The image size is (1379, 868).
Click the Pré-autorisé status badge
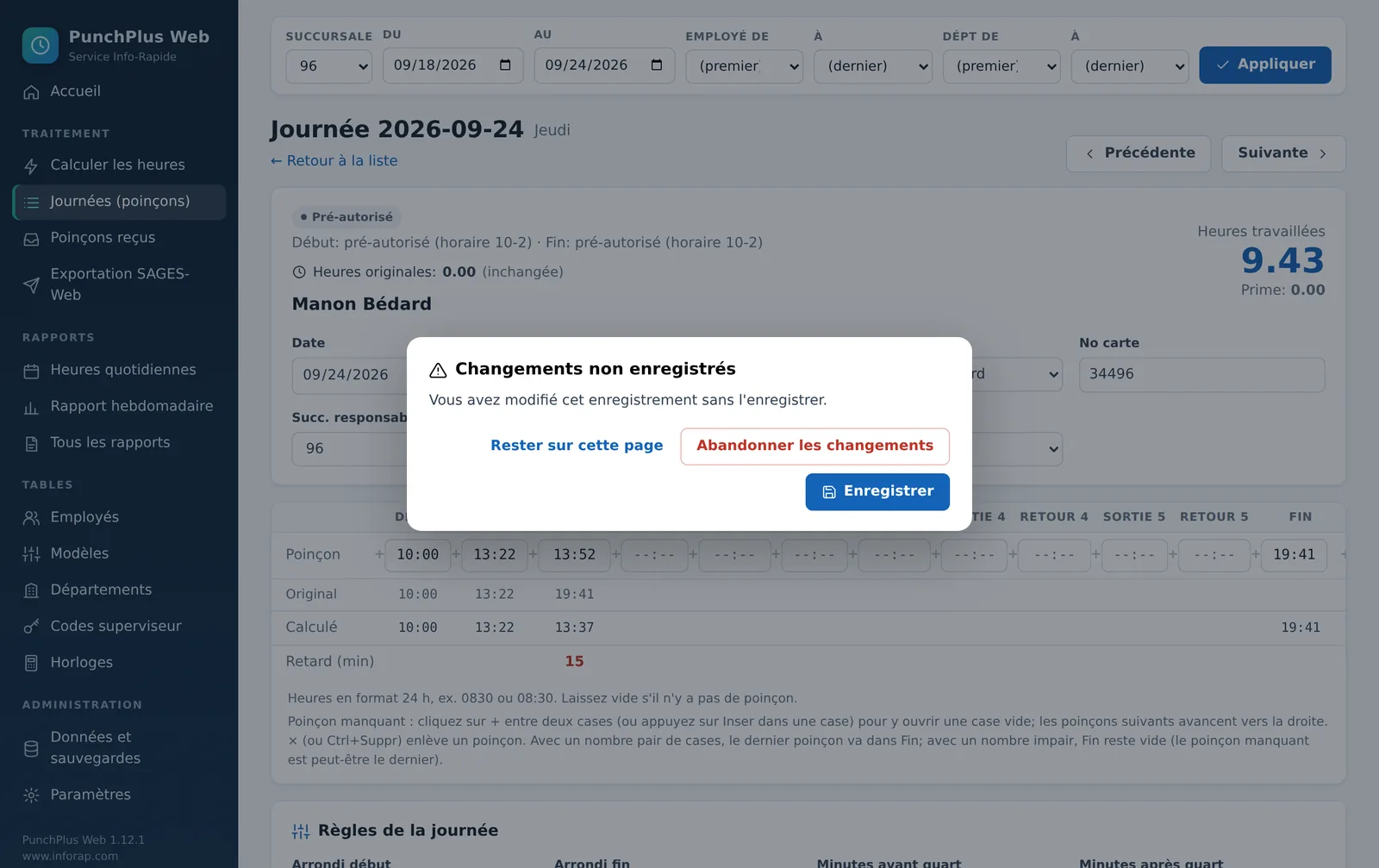[x=346, y=217]
